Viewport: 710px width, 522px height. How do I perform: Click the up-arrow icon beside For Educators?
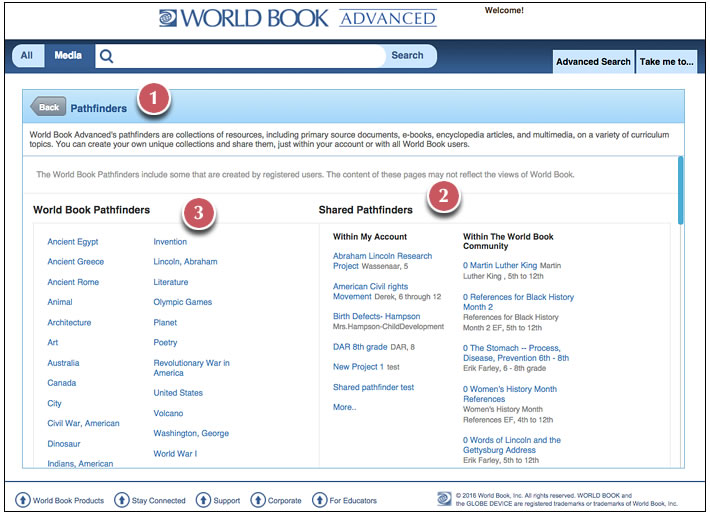(x=320, y=500)
